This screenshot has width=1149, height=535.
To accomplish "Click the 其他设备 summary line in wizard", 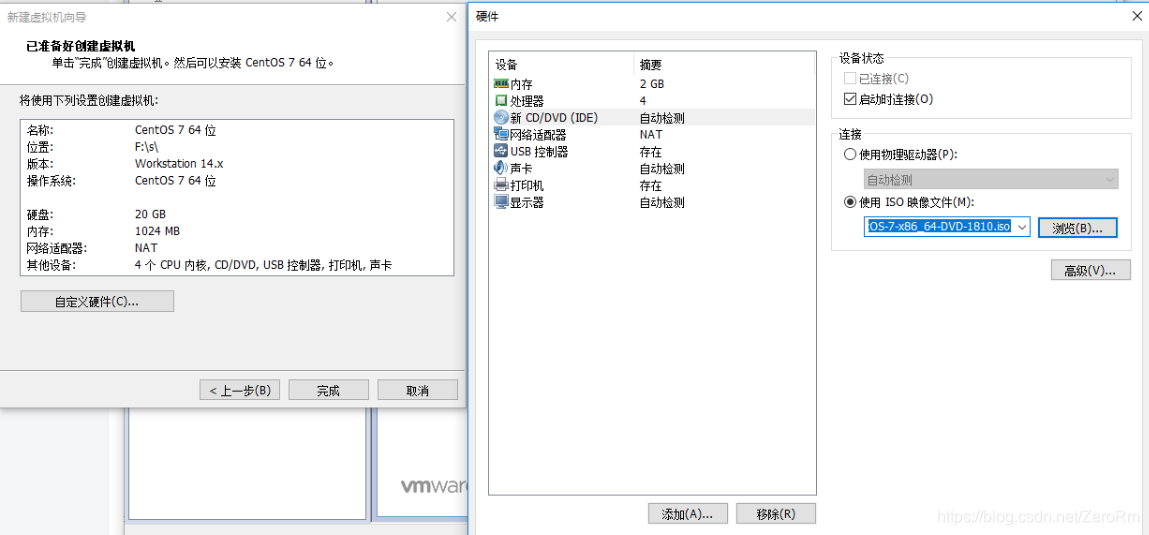I will (x=209, y=265).
